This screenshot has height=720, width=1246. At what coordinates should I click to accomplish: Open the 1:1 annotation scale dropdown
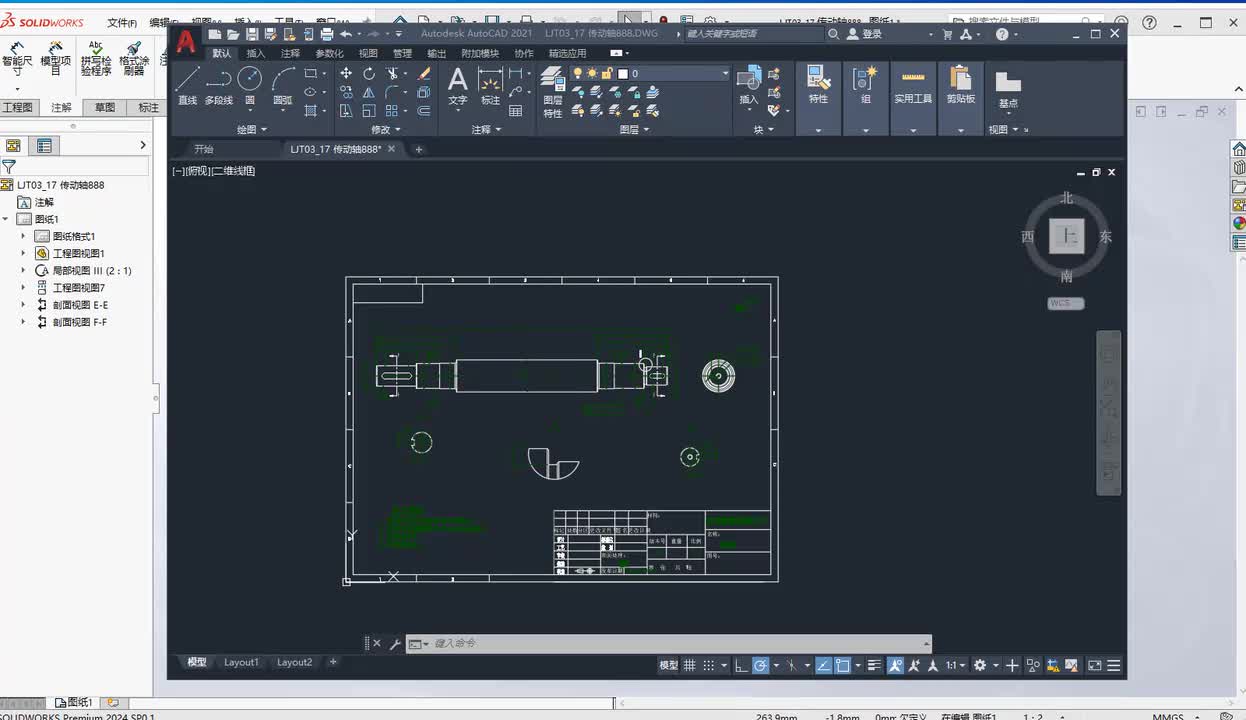pos(957,665)
